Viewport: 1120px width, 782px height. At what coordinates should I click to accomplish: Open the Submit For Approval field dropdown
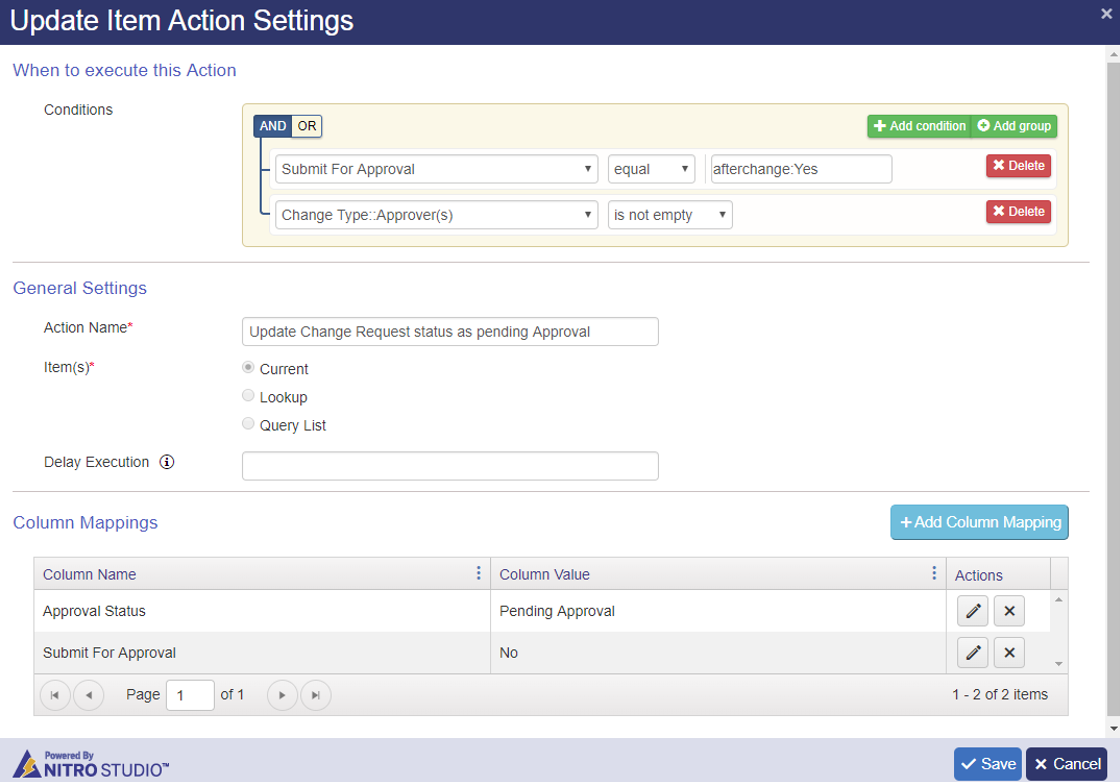click(436, 169)
